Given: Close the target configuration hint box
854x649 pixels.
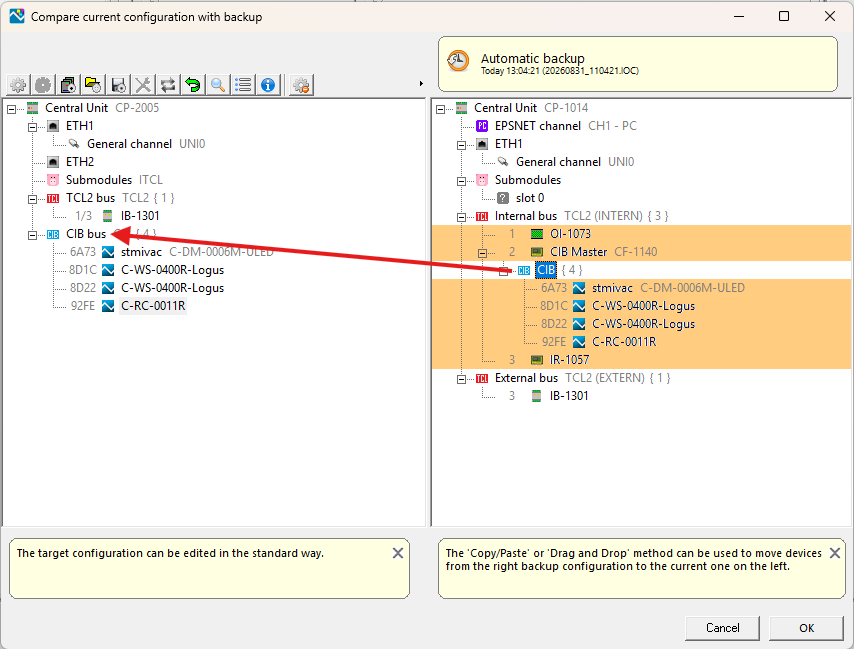Looking at the screenshot, I should (x=398, y=553).
